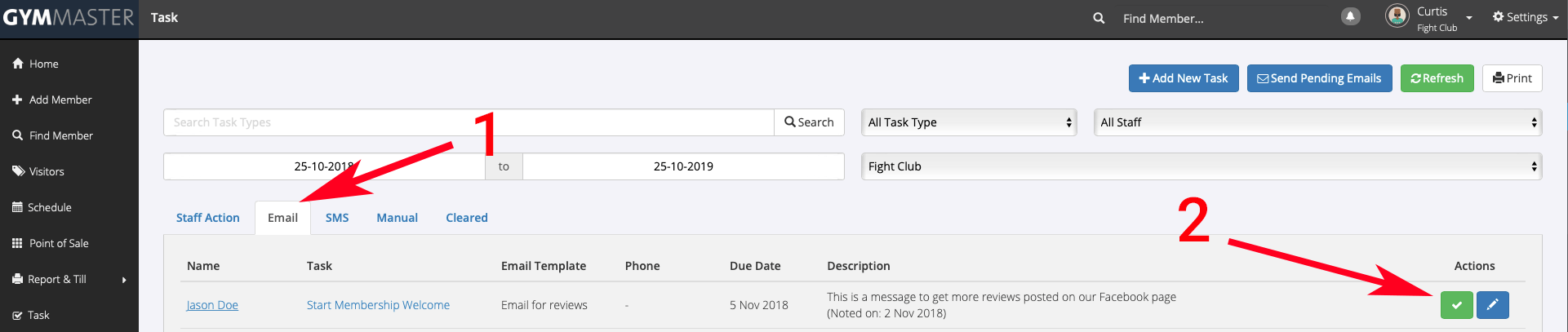1568x332 pixels.
Task: Open Add Member from the sidebar
Action: coord(60,100)
